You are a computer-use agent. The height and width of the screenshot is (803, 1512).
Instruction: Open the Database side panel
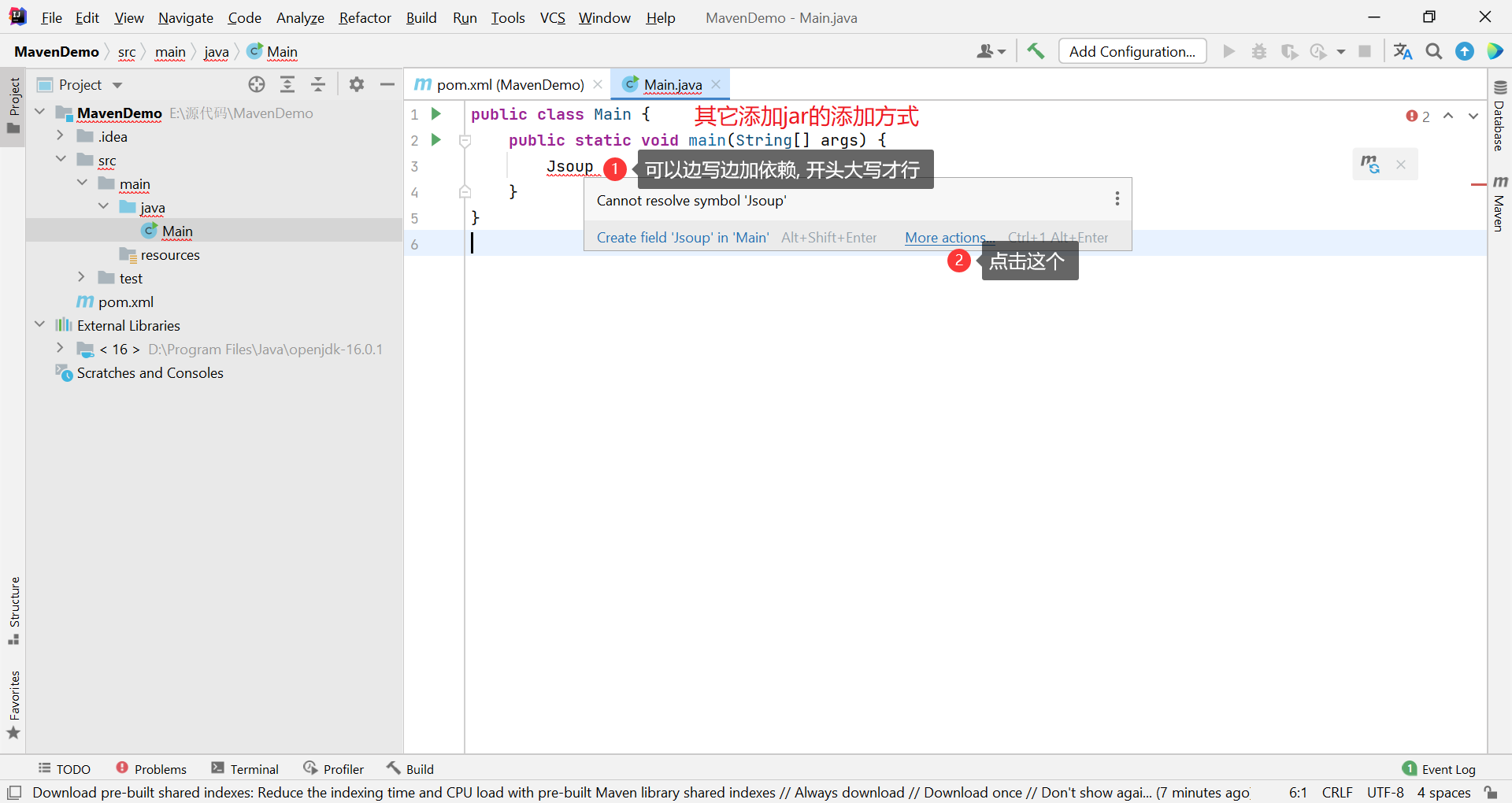1499,116
